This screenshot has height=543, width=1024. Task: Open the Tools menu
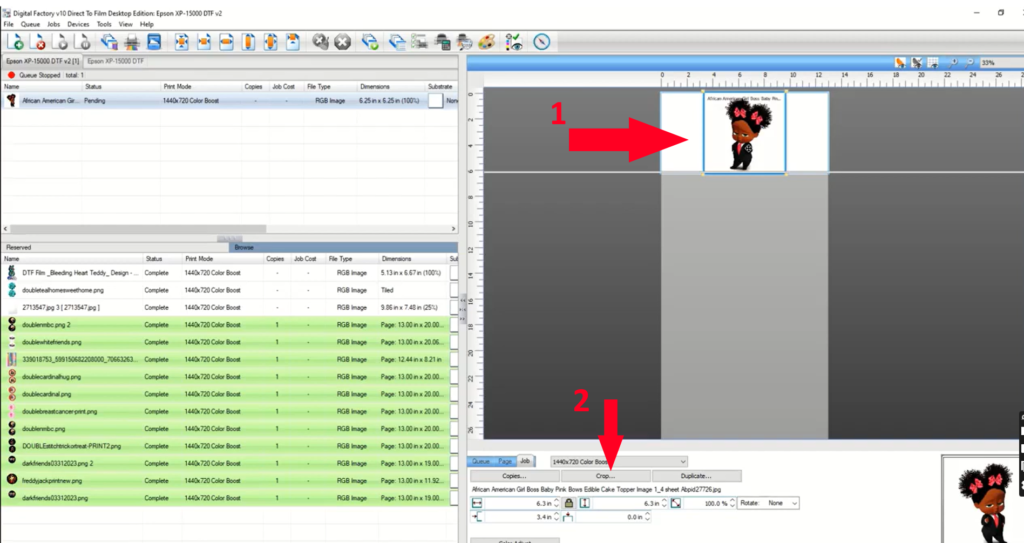coord(104,24)
